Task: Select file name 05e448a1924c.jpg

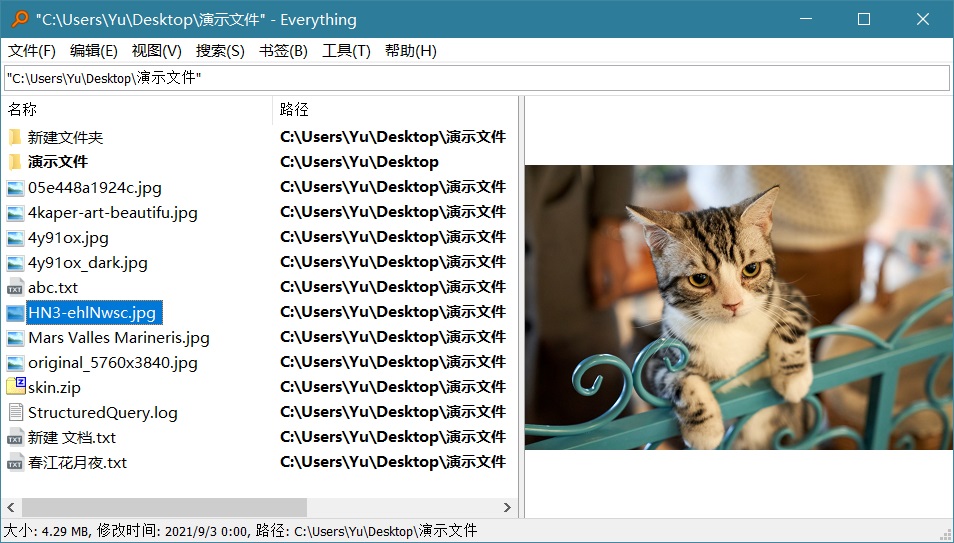Action: (95, 188)
